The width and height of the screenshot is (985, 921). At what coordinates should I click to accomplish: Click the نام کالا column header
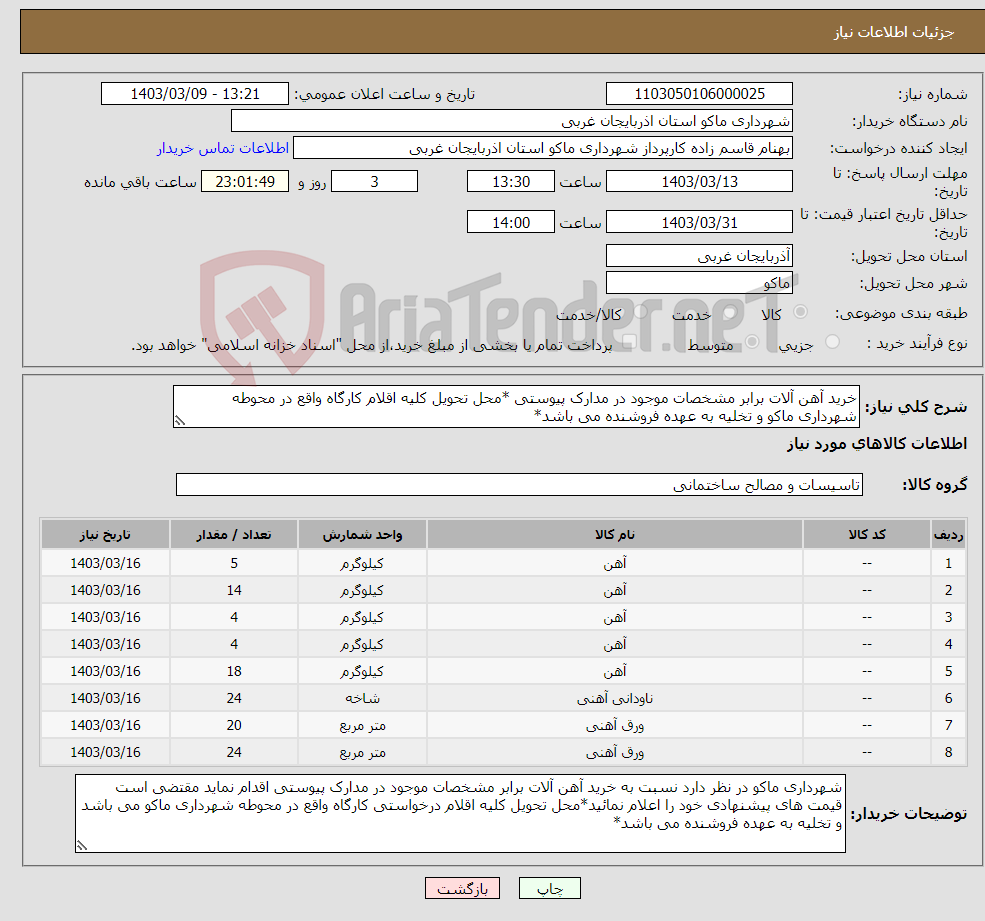[x=615, y=535]
